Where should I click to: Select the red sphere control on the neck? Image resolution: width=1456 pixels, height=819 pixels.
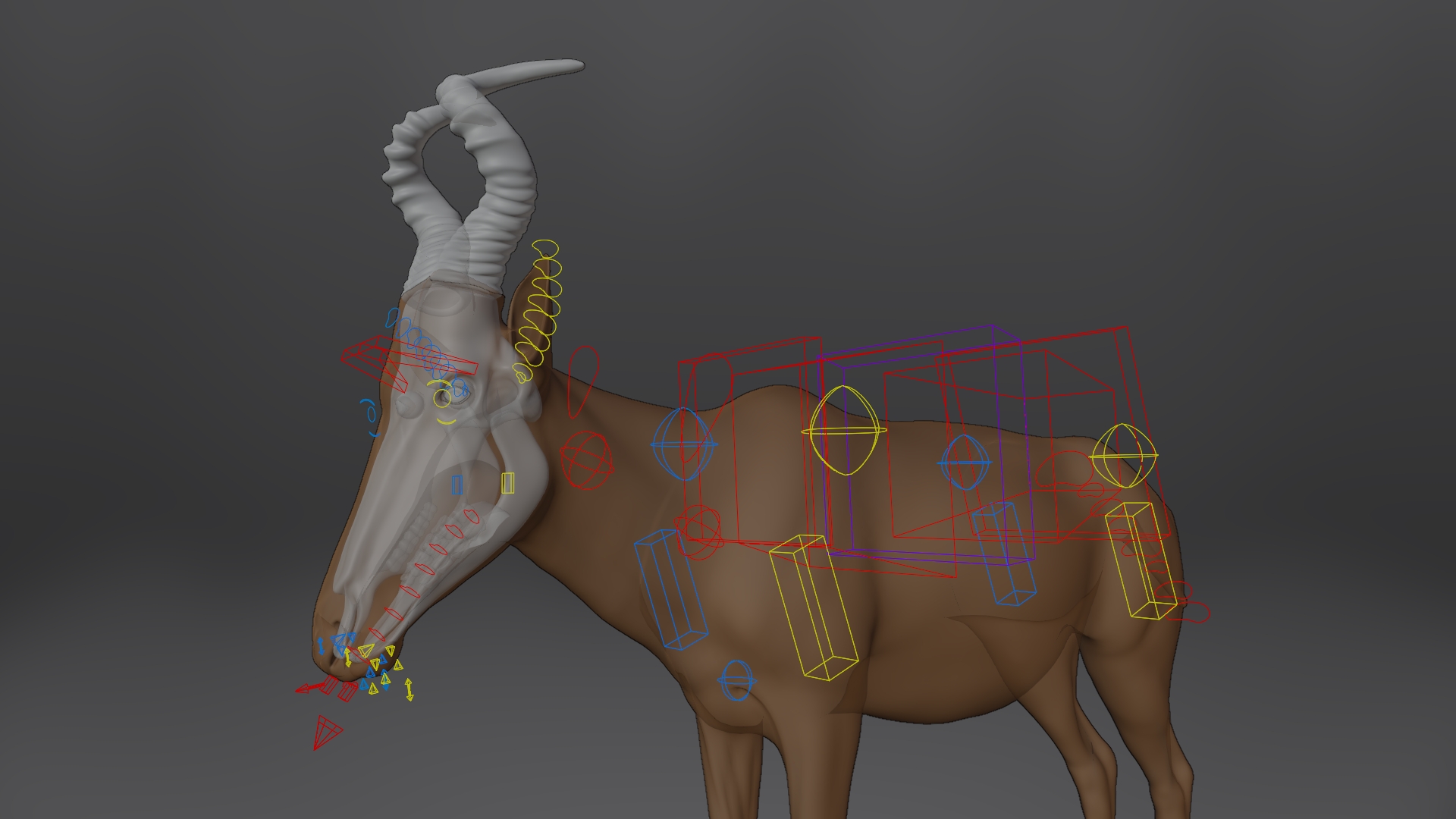(x=586, y=459)
